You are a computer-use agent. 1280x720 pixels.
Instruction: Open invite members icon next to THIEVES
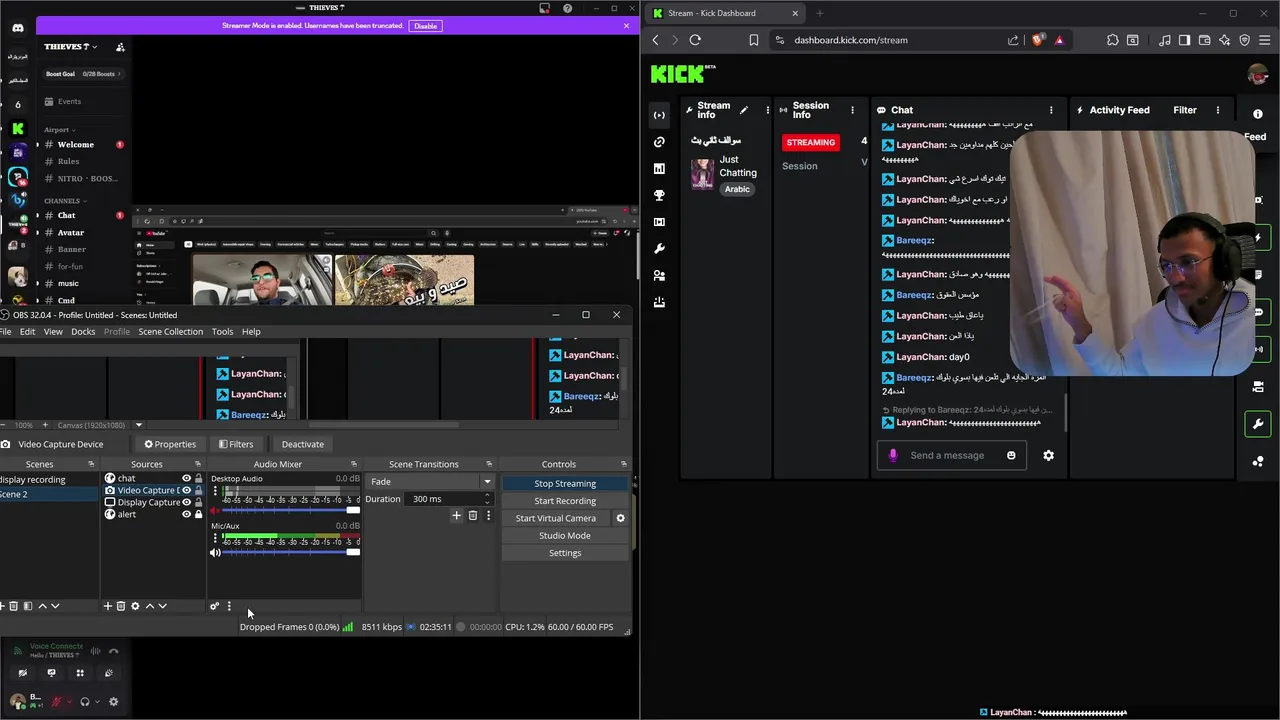[x=120, y=47]
